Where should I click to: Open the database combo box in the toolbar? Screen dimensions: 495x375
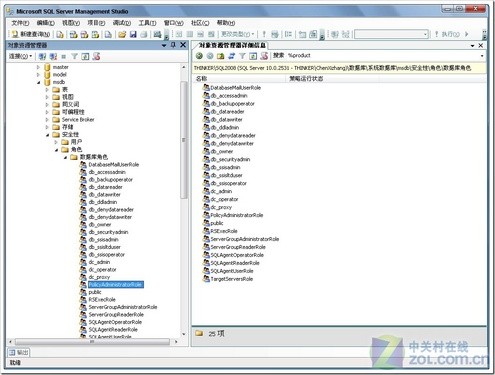[x=391, y=34]
